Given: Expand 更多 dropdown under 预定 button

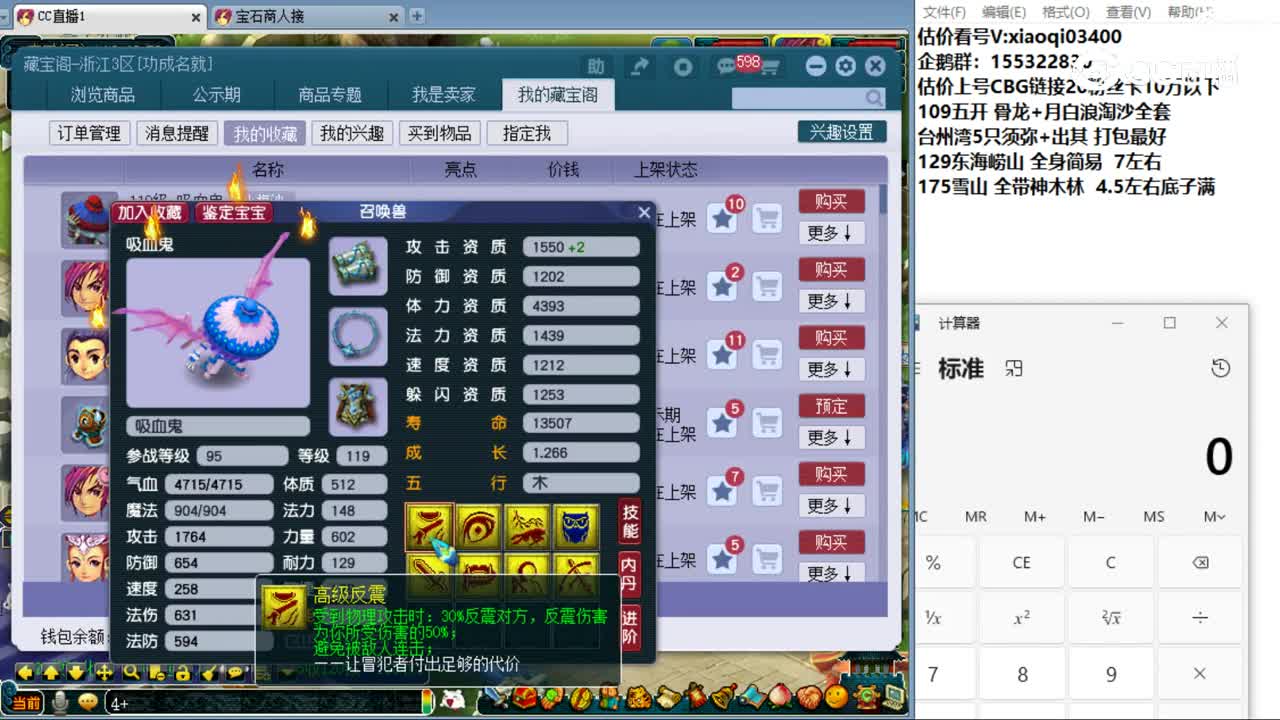Looking at the screenshot, I should (x=831, y=438).
